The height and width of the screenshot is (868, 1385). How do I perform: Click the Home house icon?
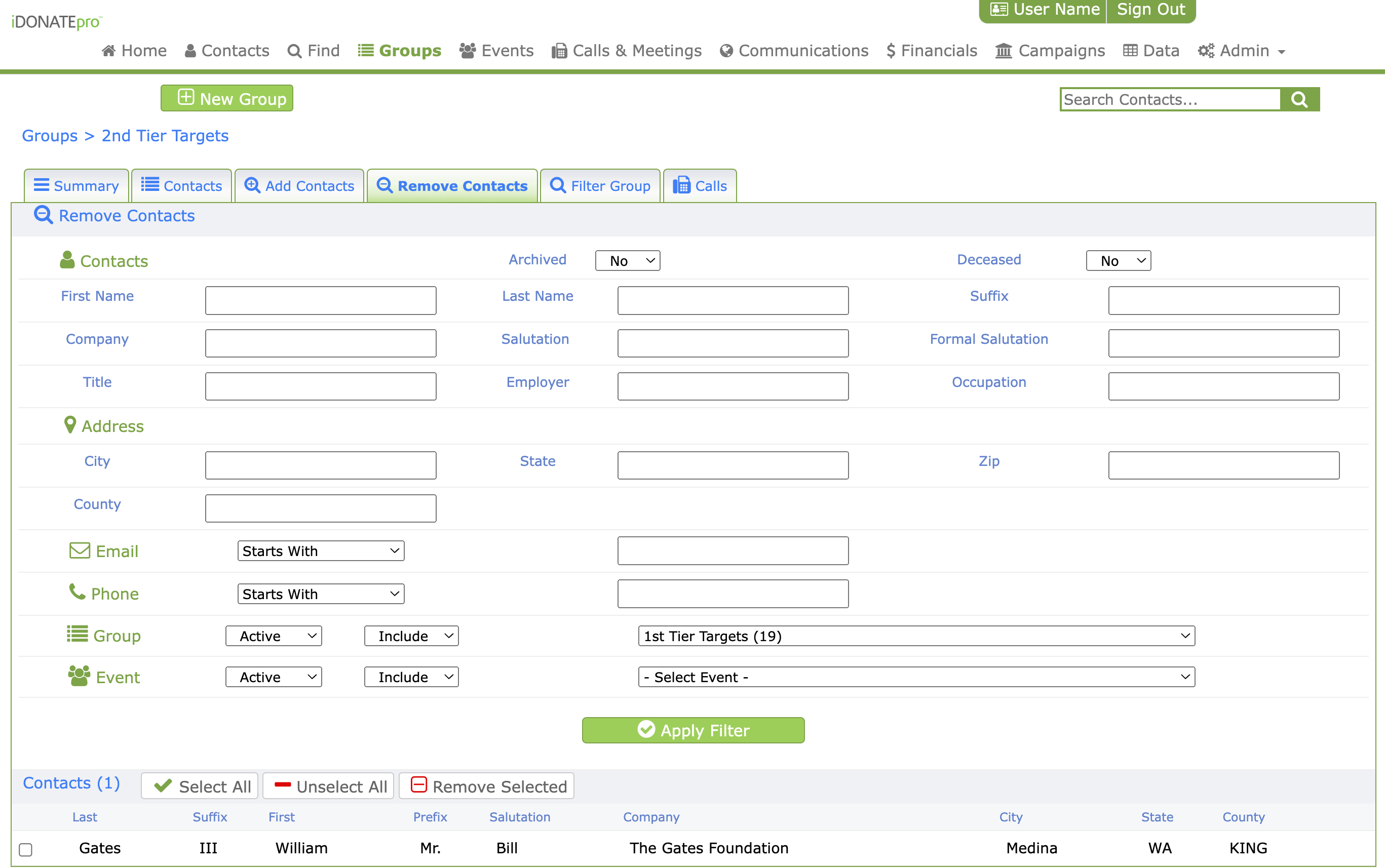(x=108, y=51)
